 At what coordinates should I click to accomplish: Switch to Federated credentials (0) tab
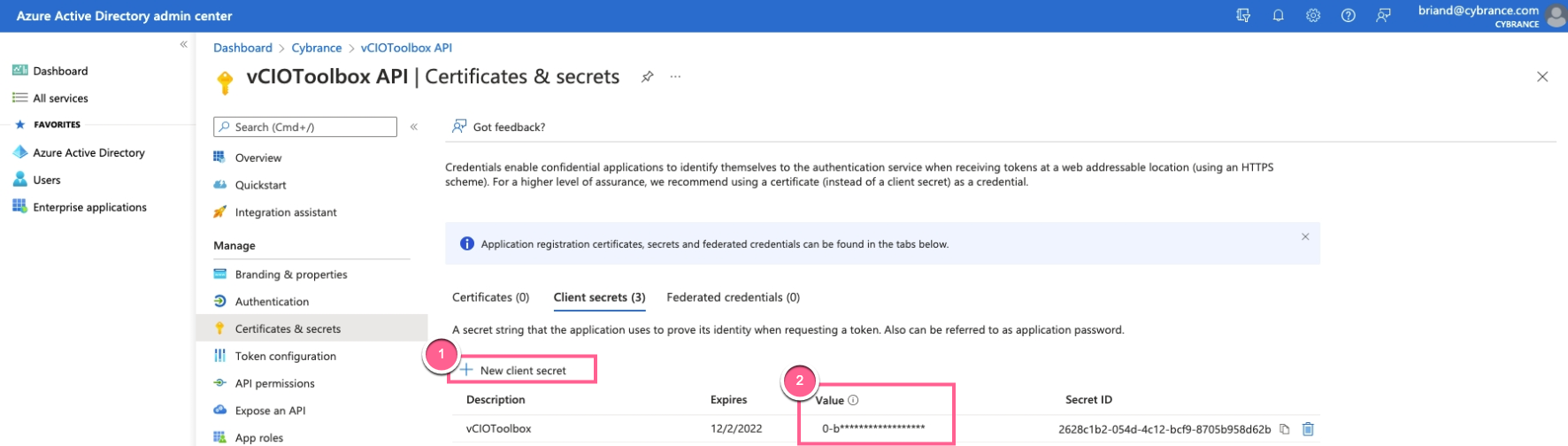point(733,297)
